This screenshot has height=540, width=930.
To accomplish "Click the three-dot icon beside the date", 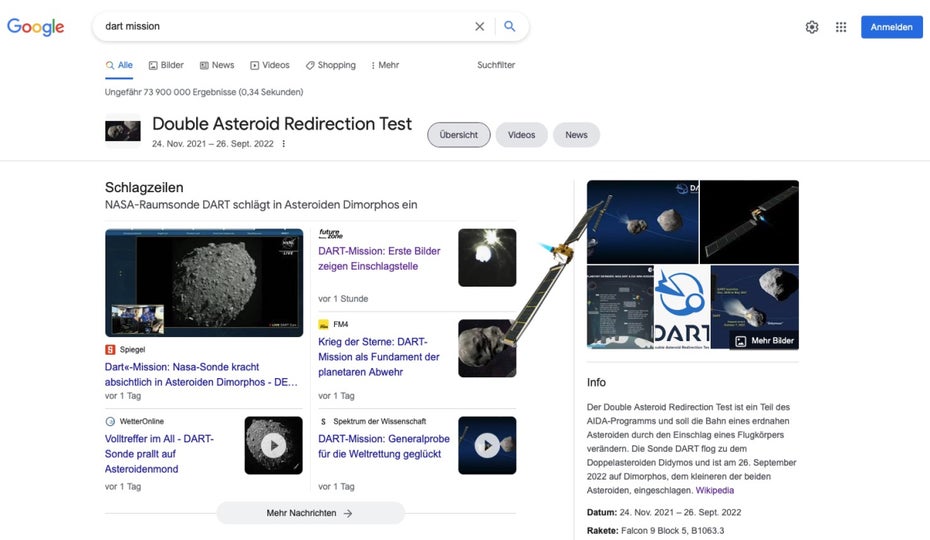I will tap(284, 144).
